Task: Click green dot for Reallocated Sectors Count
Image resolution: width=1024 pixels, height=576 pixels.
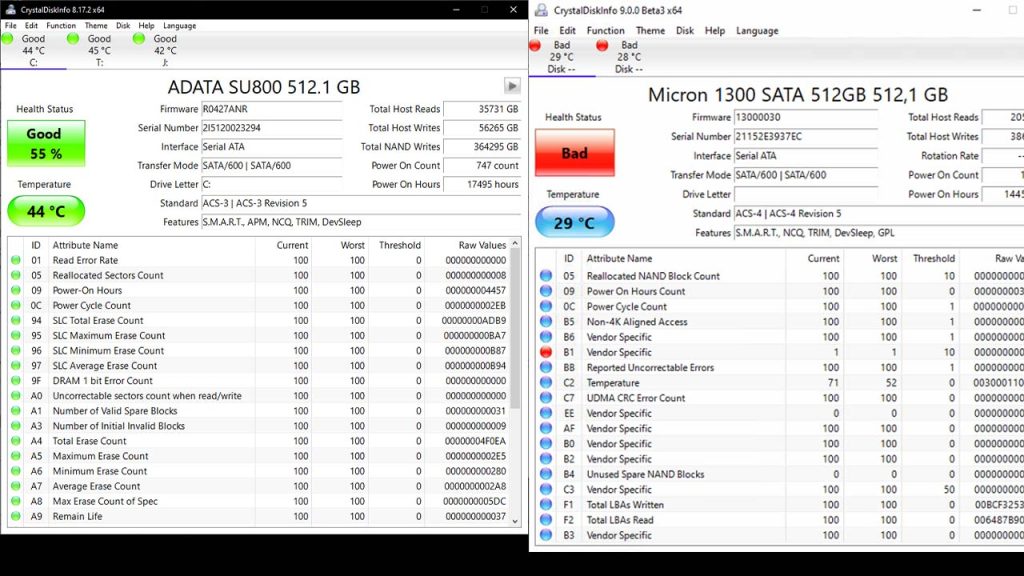Action: (16, 275)
